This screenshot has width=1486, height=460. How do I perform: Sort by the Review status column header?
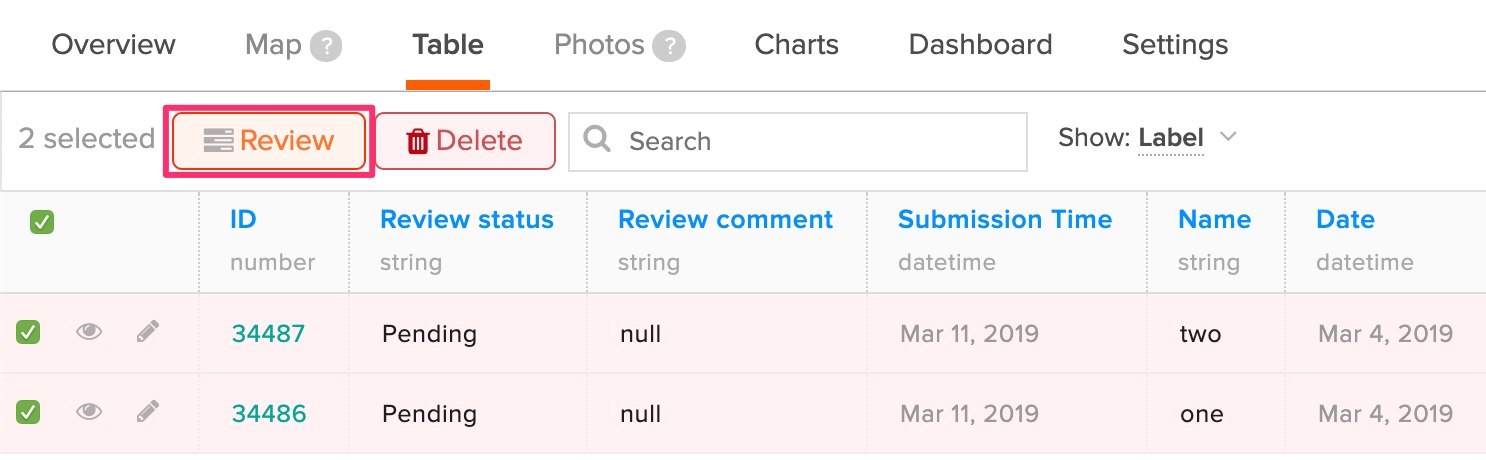[467, 220]
